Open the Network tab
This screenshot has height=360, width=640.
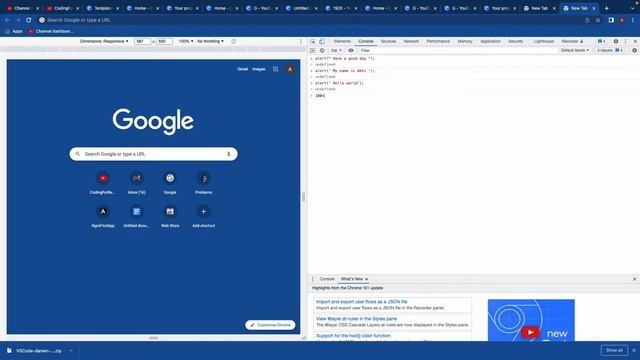pyautogui.click(x=411, y=41)
